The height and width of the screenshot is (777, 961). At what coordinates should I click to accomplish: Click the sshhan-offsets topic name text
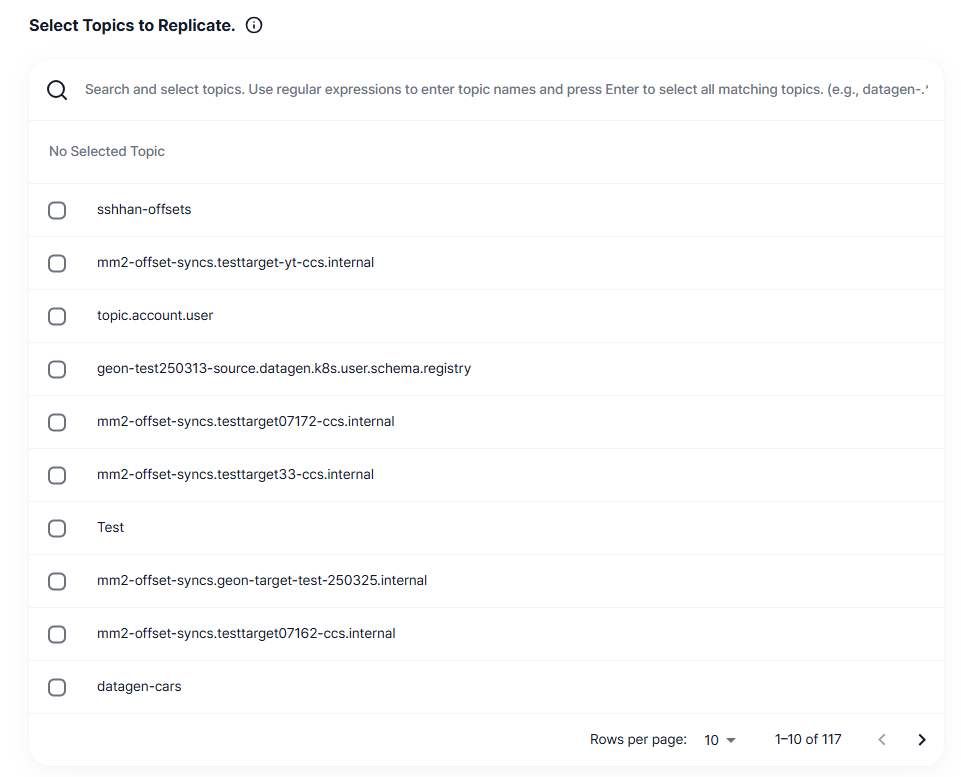(x=144, y=210)
